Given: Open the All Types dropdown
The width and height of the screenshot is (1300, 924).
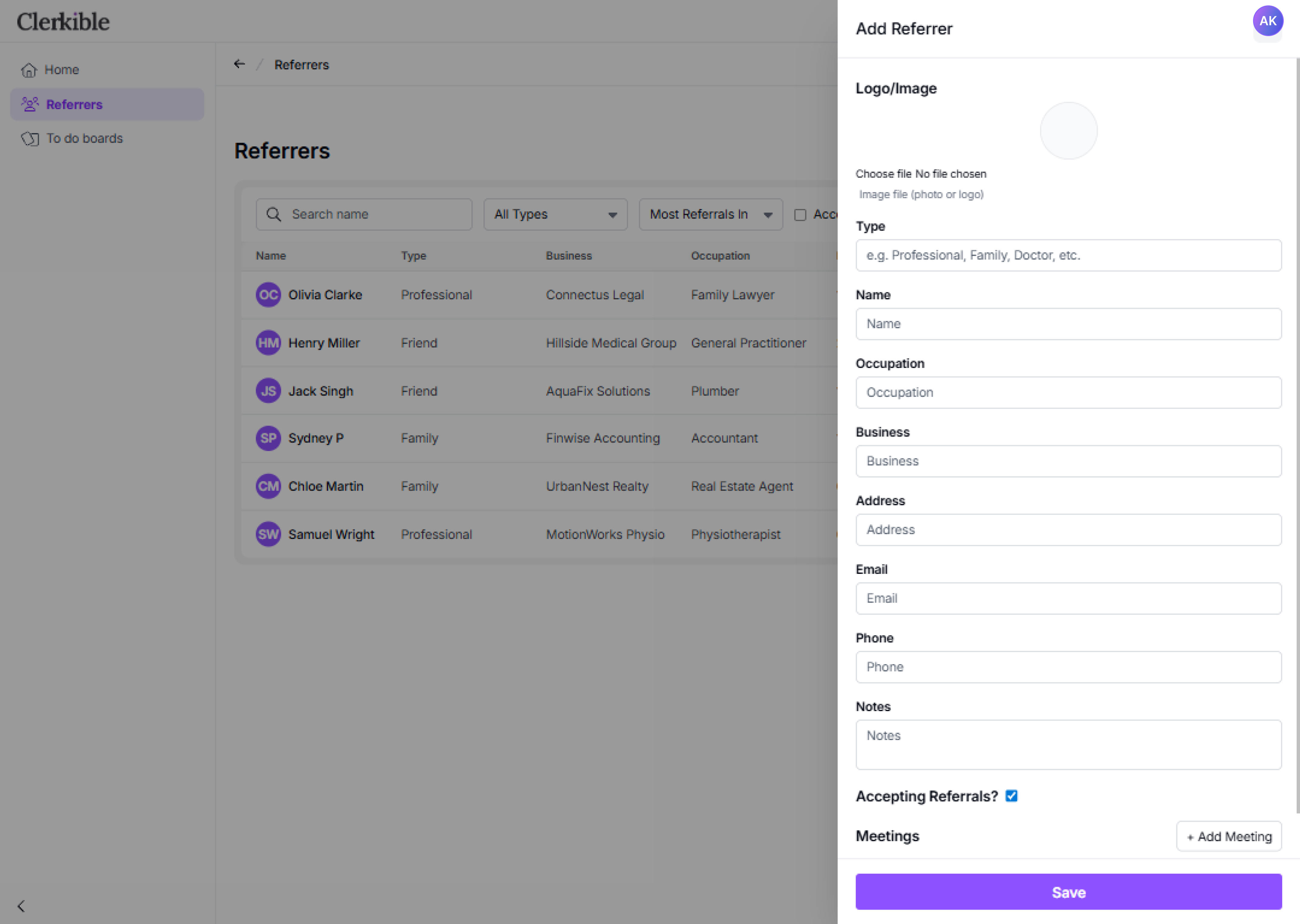Looking at the screenshot, I should pyautogui.click(x=555, y=214).
